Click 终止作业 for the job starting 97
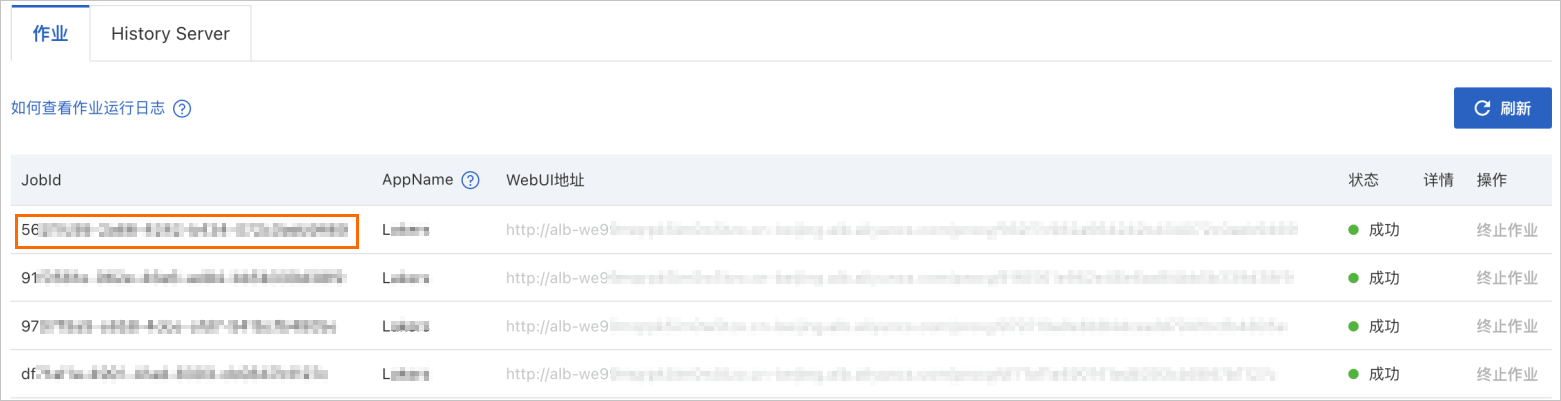The height and width of the screenshot is (401, 1561). 1507,325
